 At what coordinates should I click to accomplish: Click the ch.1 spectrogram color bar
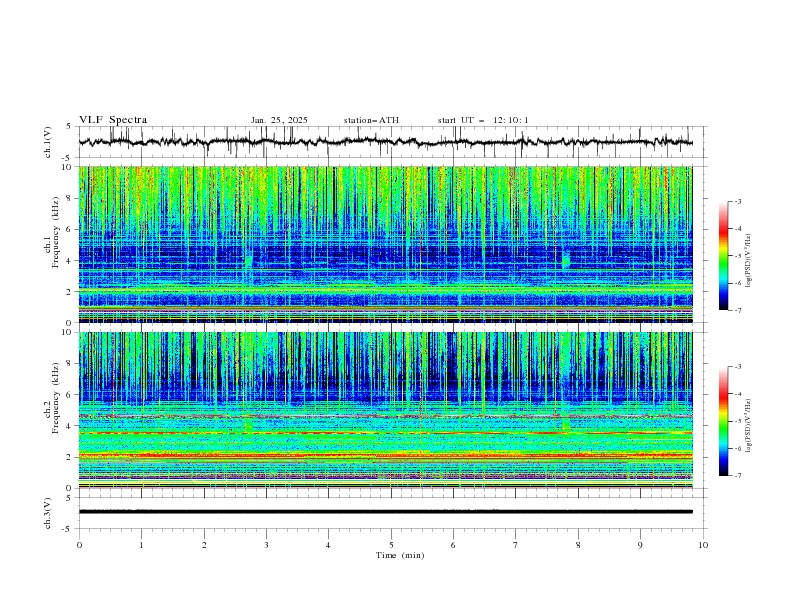coord(723,256)
